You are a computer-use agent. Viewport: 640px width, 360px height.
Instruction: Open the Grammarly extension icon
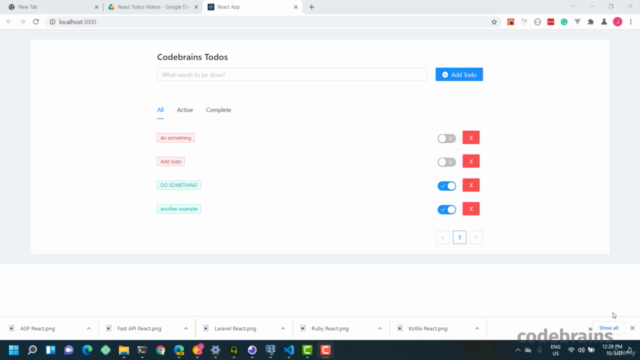[564, 22]
